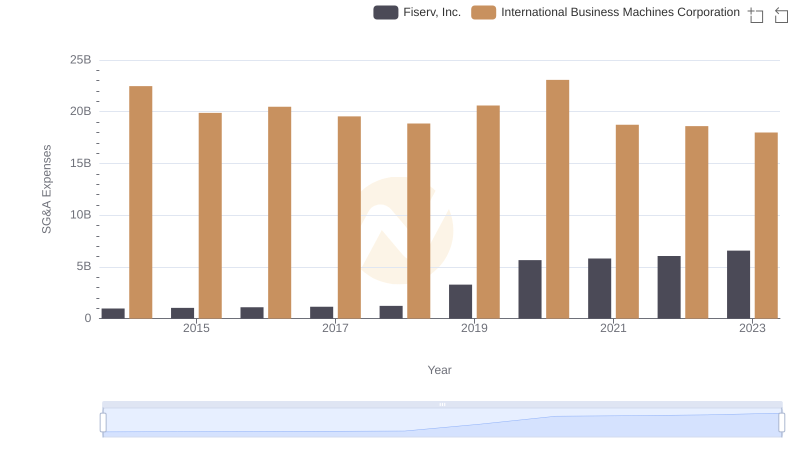
Task: Click the Fiserv bar for 2022
Action: coord(669,287)
